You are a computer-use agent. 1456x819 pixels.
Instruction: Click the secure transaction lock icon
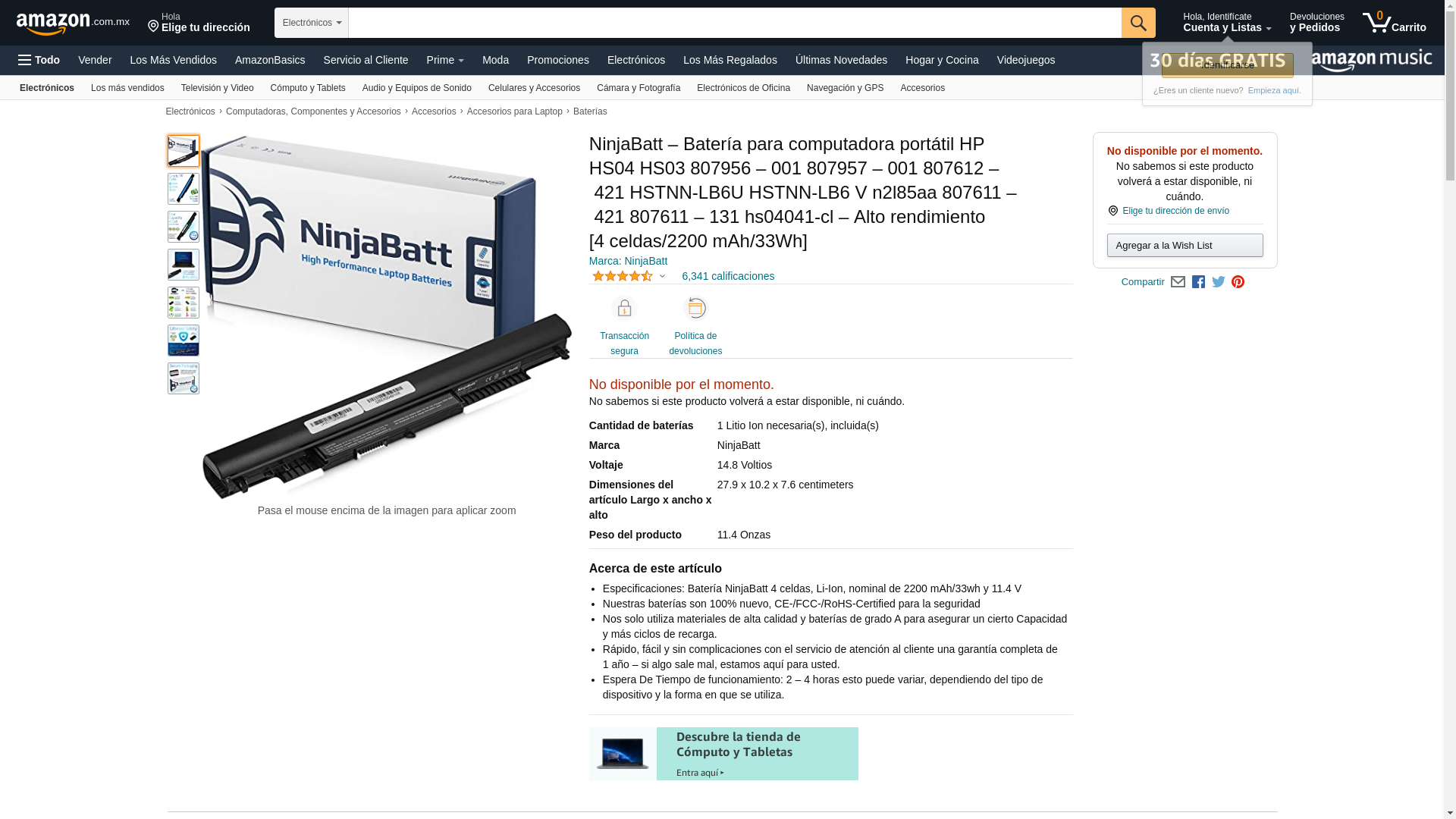click(624, 309)
